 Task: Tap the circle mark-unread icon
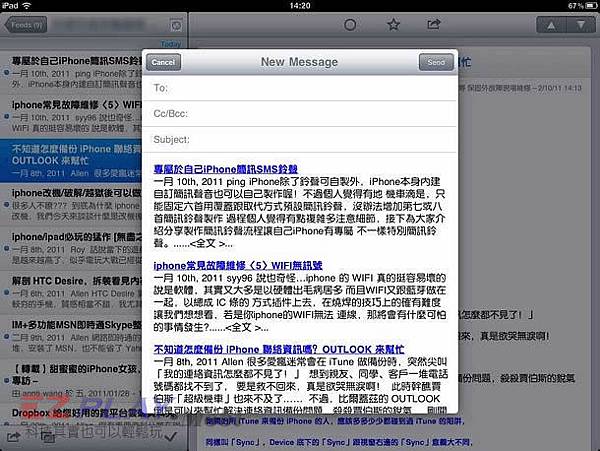pyautogui.click(x=350, y=25)
